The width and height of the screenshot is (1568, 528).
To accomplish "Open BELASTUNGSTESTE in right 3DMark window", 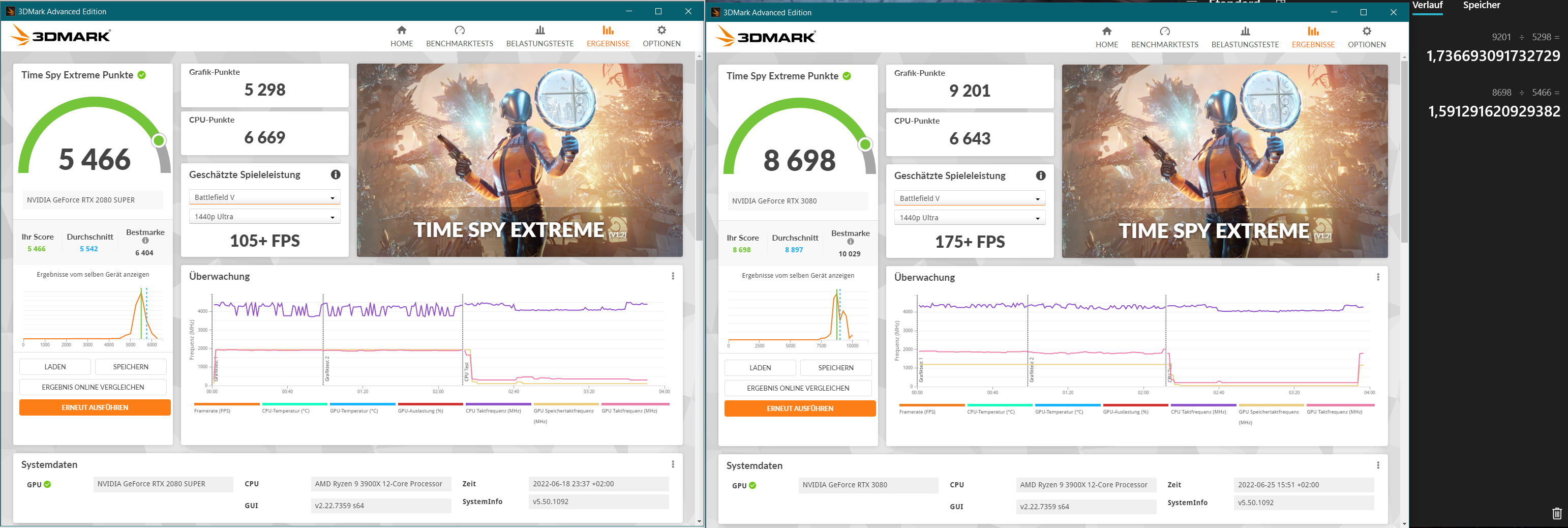I will point(1245,38).
